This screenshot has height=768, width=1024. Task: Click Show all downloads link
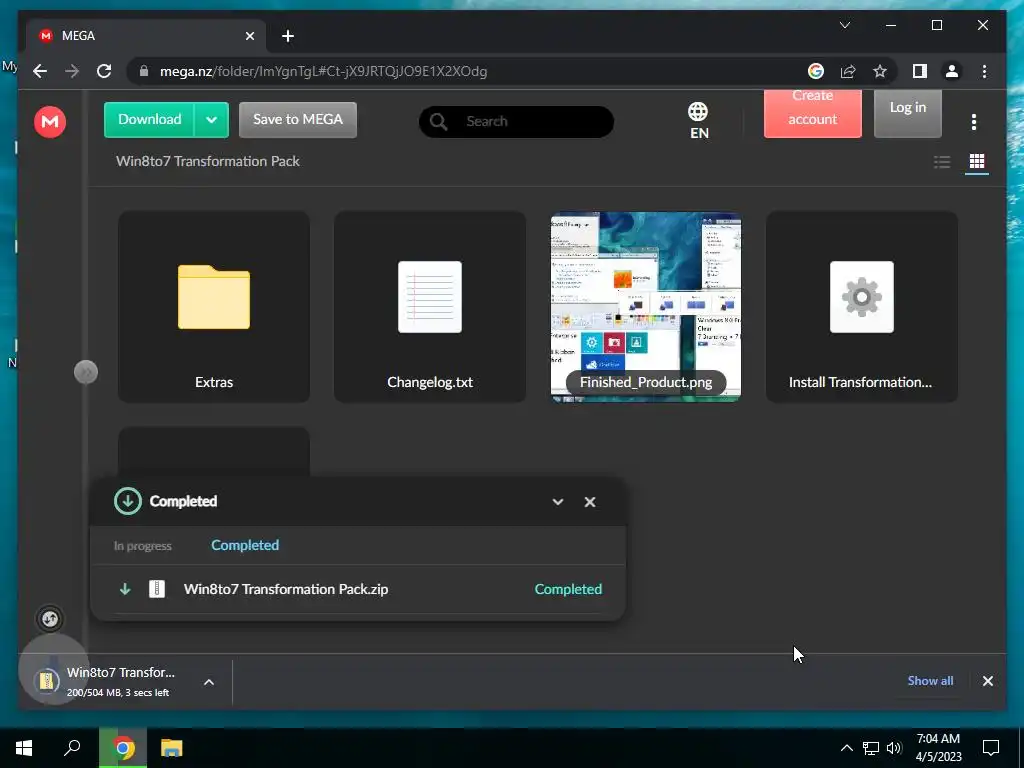[x=930, y=680]
